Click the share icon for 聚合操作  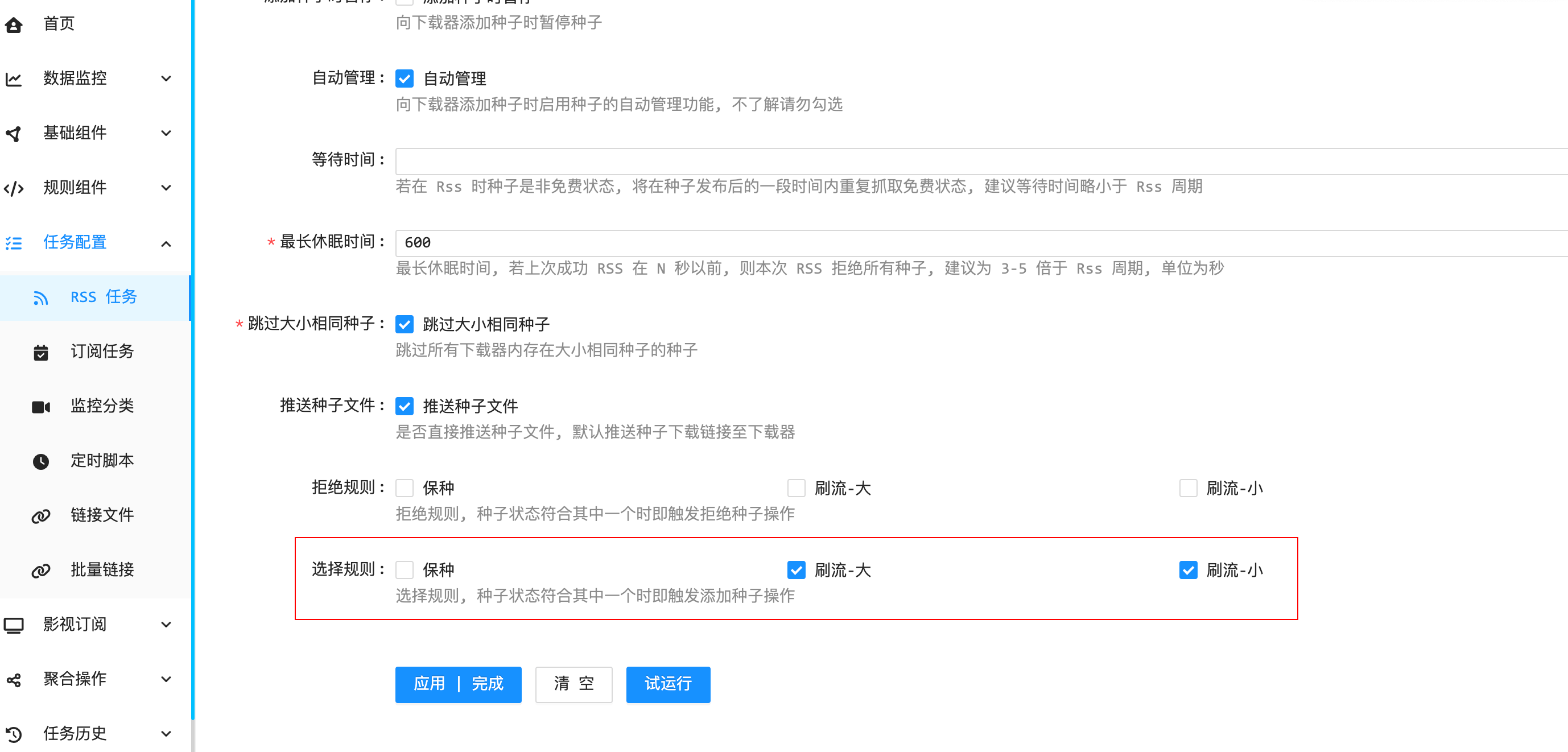(x=14, y=680)
